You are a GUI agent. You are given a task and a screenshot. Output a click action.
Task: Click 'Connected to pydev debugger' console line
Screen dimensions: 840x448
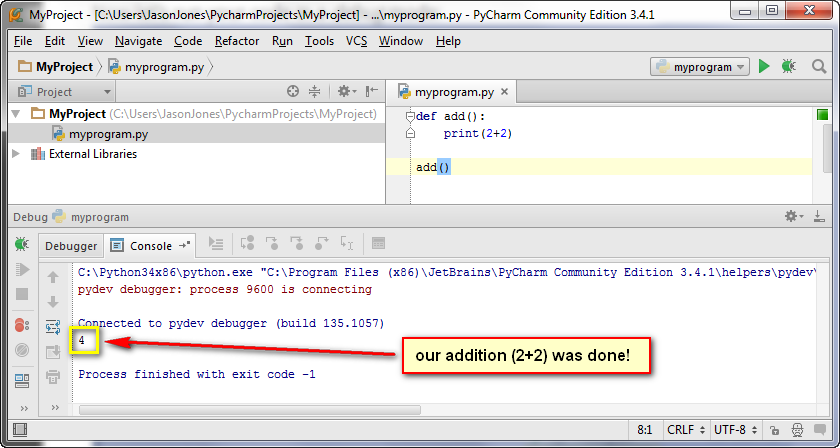click(231, 323)
